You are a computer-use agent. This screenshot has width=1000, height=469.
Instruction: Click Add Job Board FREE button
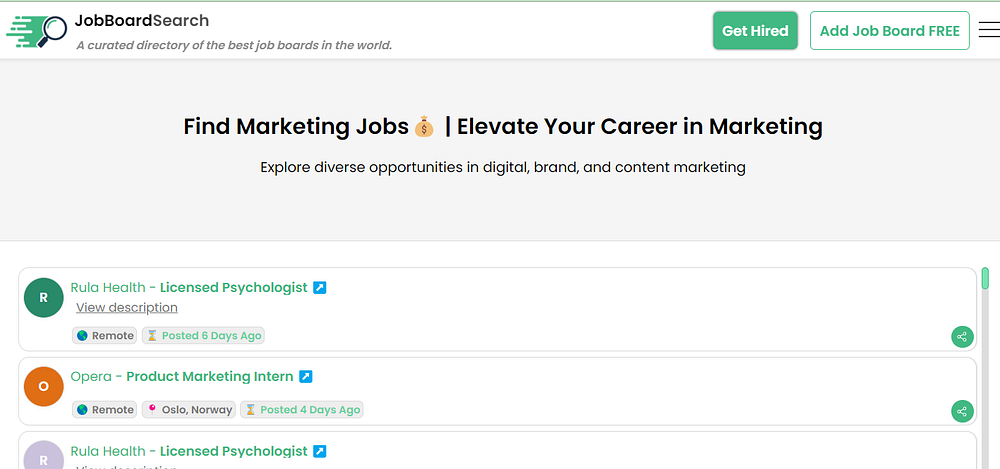889,31
